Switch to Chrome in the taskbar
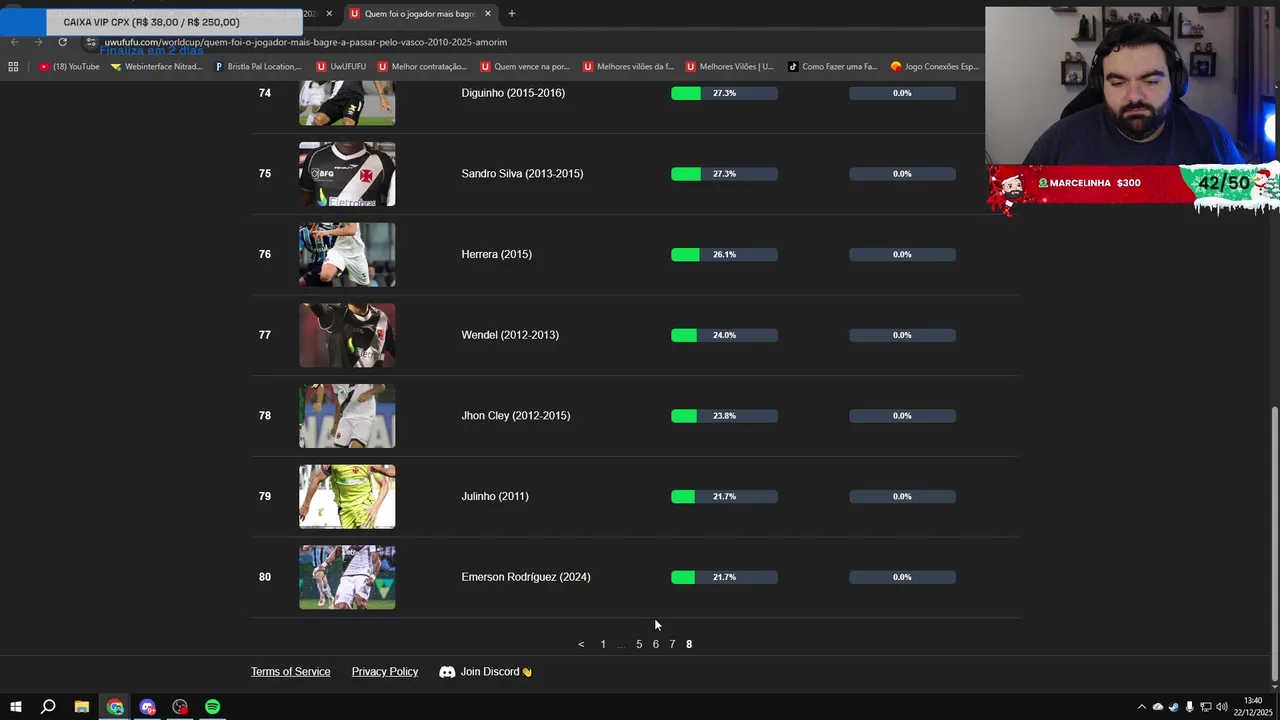Screen dimensions: 1280x720 pos(115,707)
